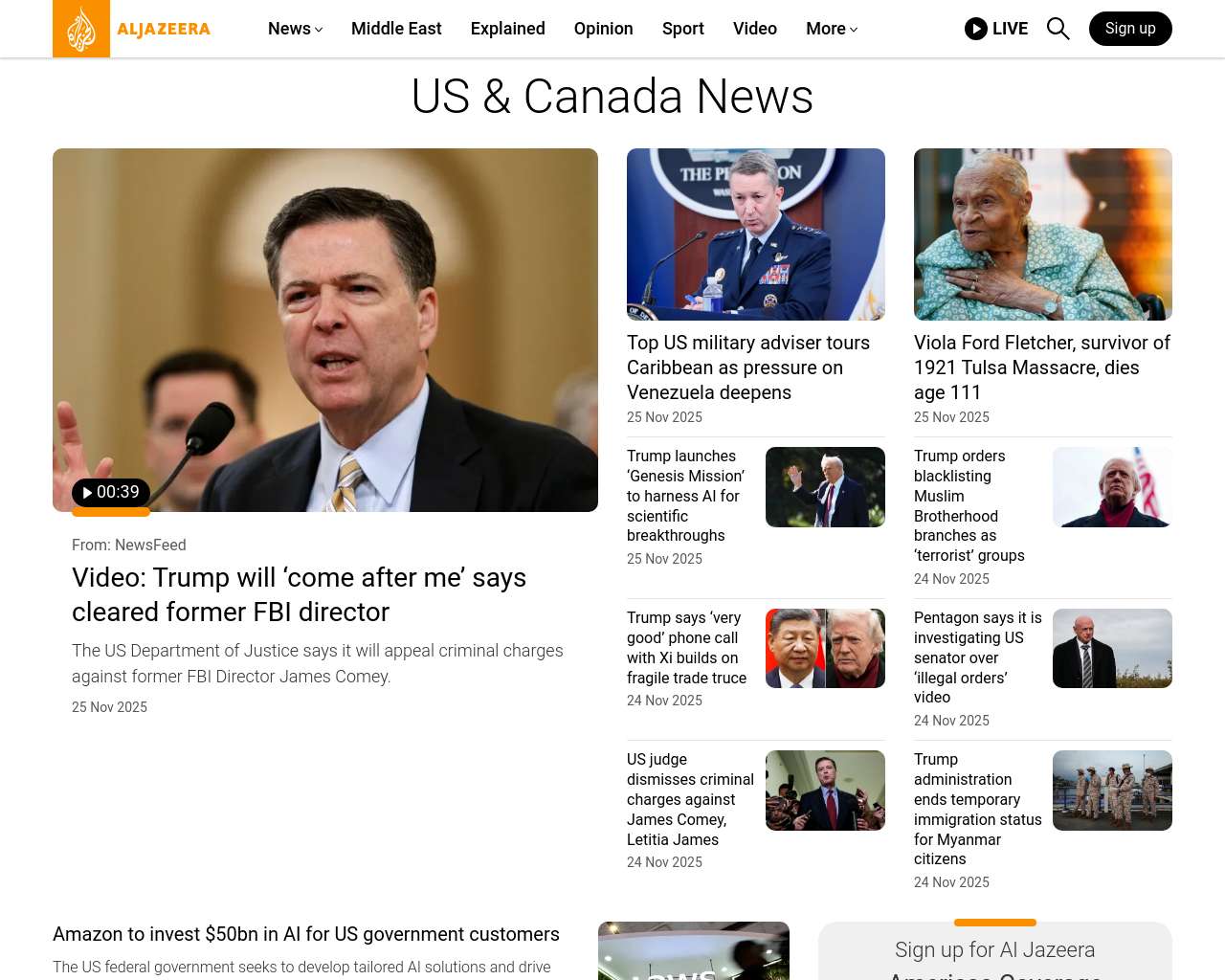Open the search magnifier icon
This screenshot has width=1225, height=980.
pos(1058,29)
